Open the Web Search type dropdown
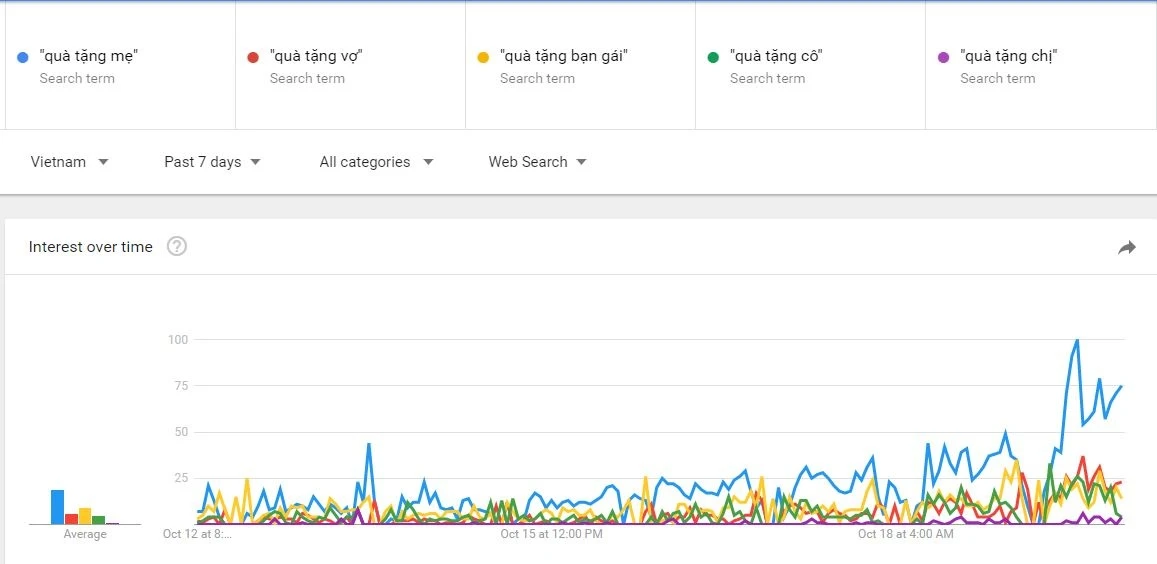 coord(537,162)
